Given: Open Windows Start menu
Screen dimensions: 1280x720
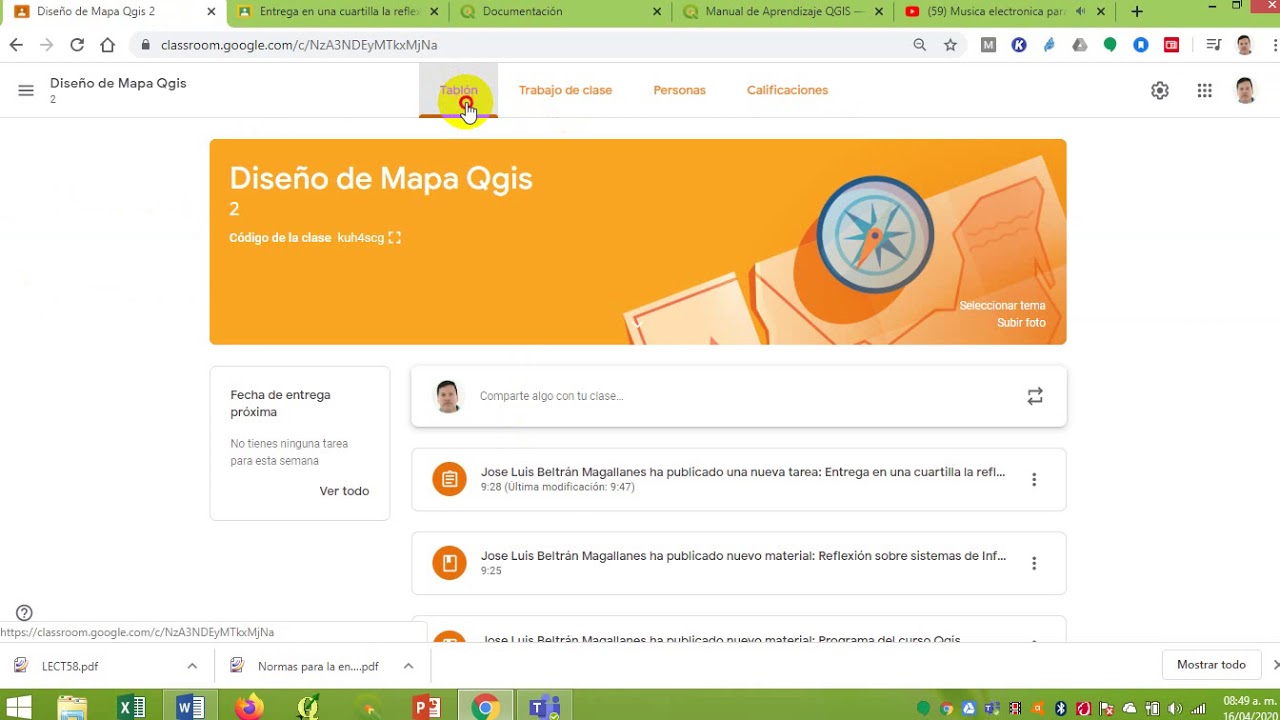Looking at the screenshot, I should tap(19, 708).
